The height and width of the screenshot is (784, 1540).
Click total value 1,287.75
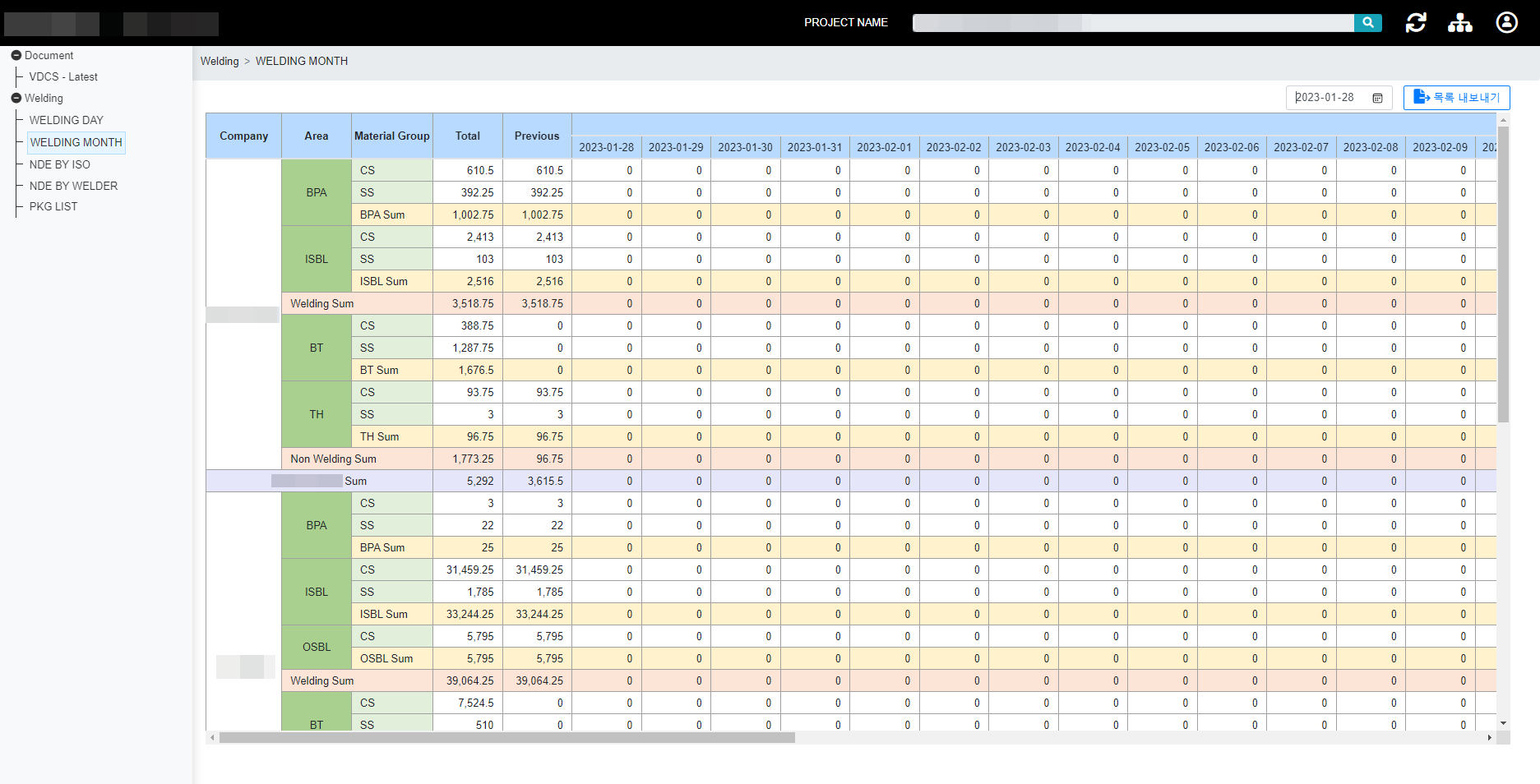point(473,348)
